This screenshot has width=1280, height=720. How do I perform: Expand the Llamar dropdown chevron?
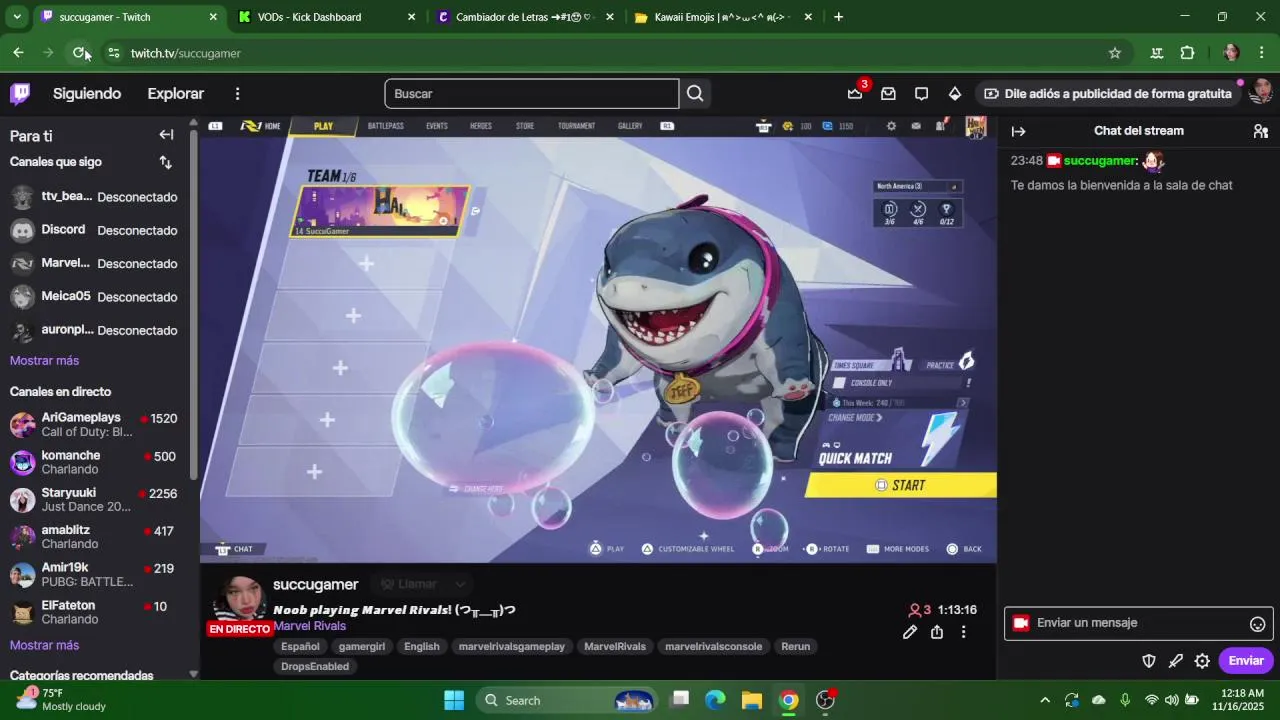460,584
